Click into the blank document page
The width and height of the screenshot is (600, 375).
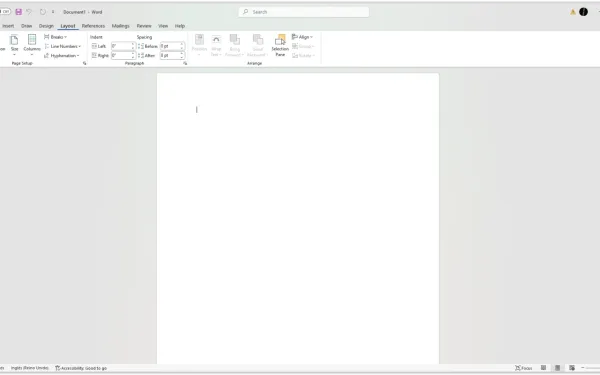pyautogui.click(x=298, y=218)
